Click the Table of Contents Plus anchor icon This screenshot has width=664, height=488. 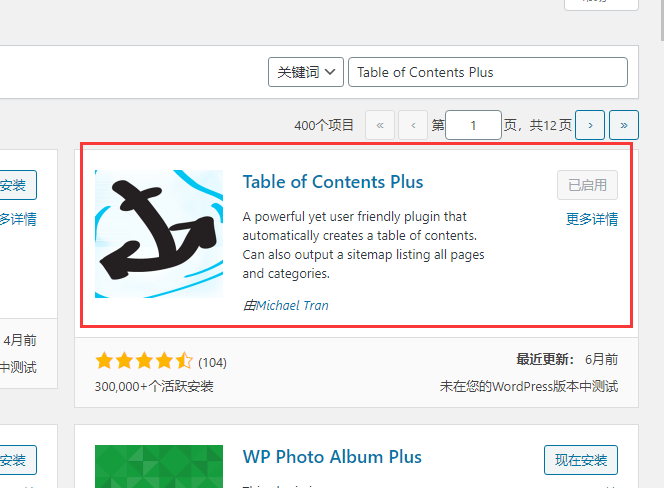[159, 234]
